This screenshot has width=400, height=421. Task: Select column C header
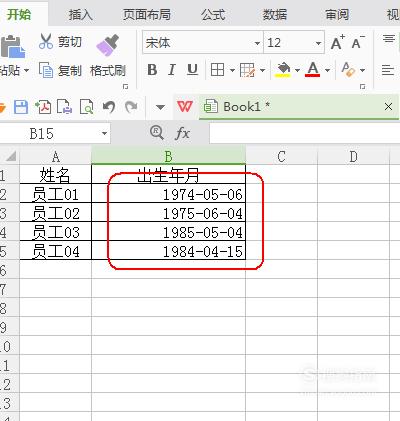point(282,156)
